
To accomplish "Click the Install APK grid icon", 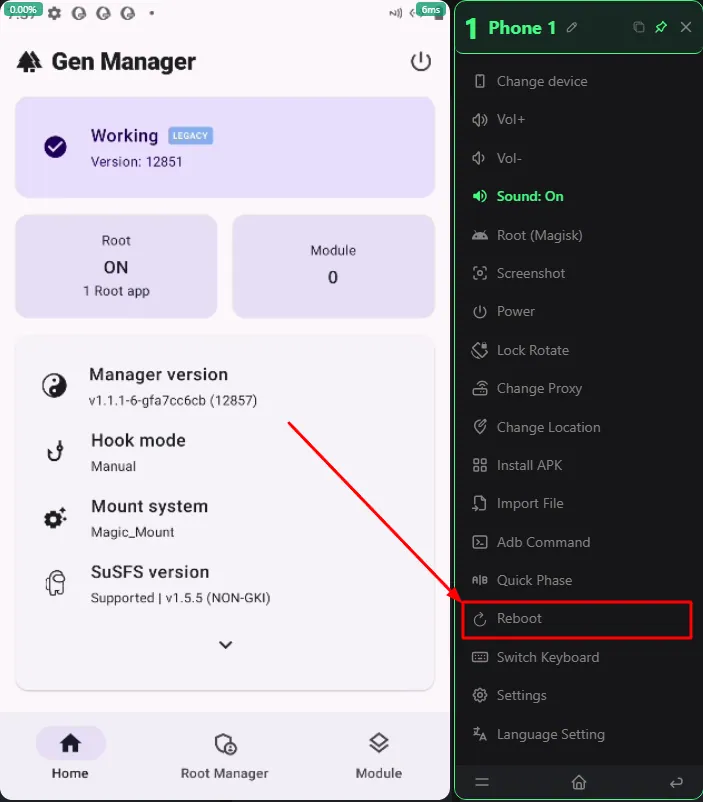I will 479,465.
